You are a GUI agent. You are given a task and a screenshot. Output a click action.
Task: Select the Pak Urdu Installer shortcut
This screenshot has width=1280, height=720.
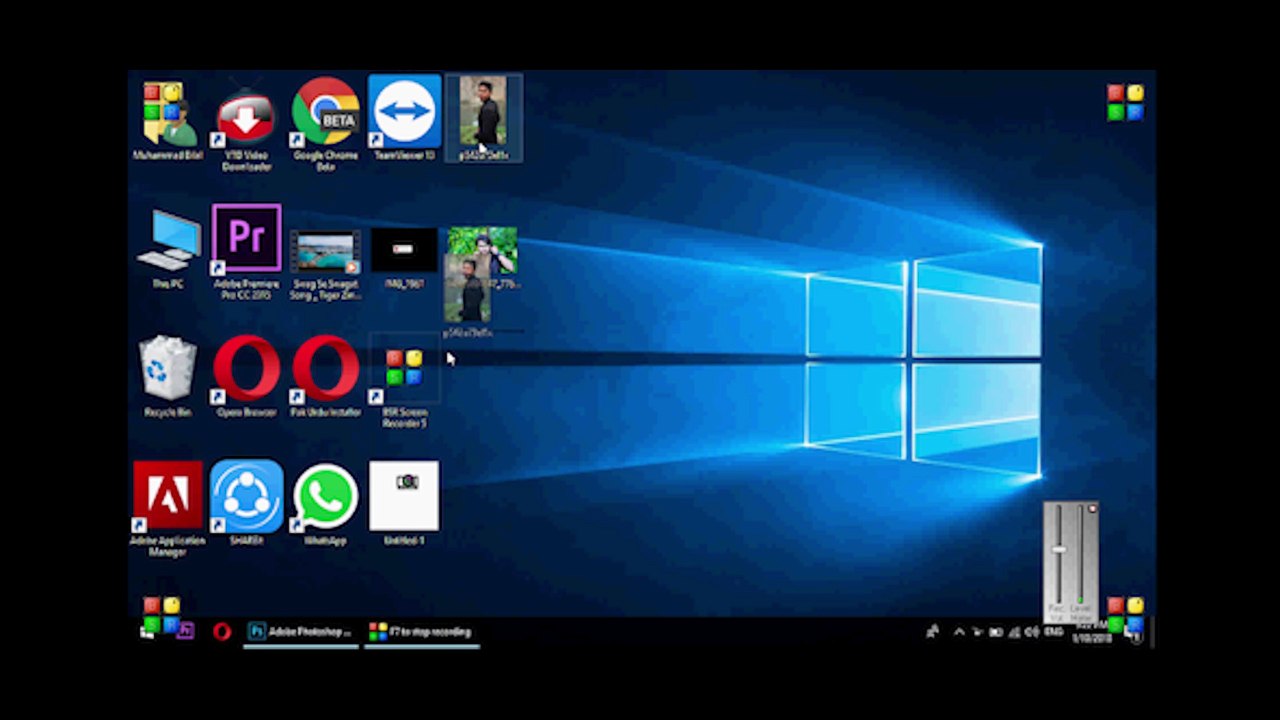click(x=325, y=377)
